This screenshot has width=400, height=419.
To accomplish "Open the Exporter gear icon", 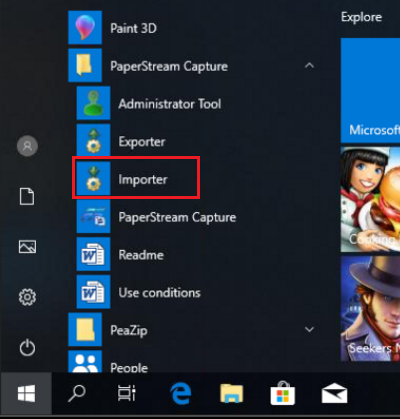I will pos(93,141).
